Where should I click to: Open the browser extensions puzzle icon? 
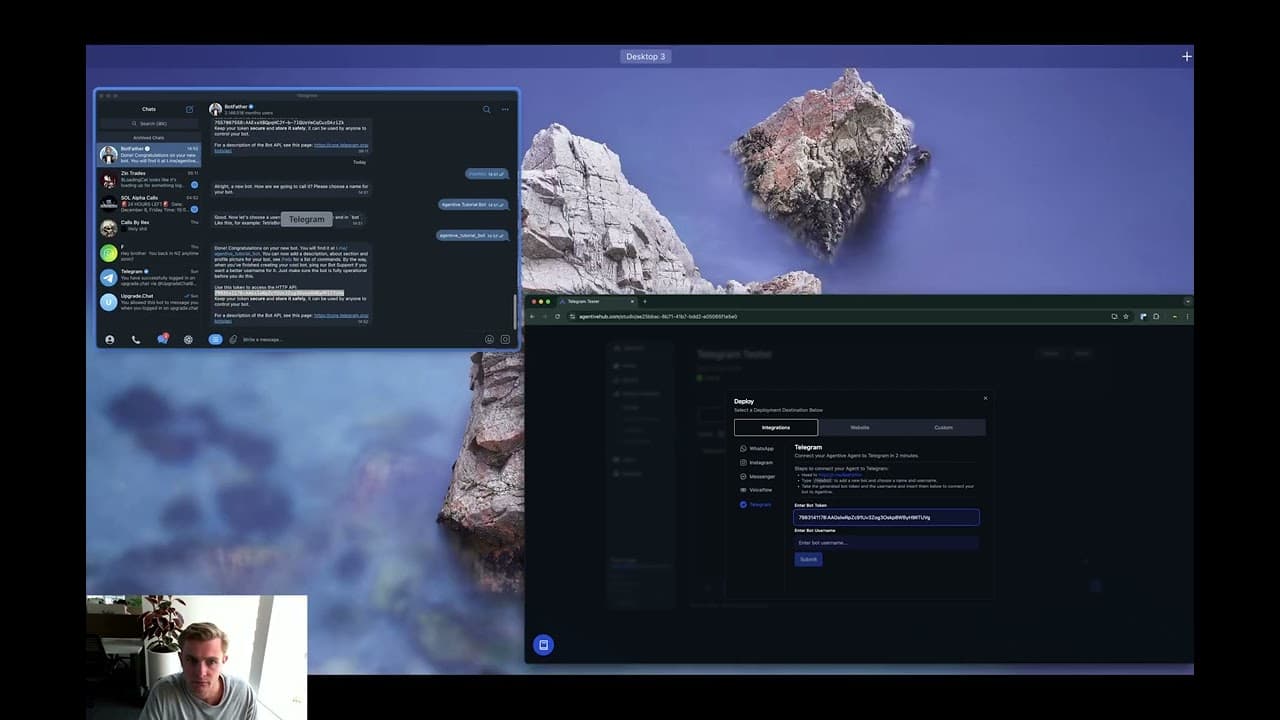tap(1157, 316)
